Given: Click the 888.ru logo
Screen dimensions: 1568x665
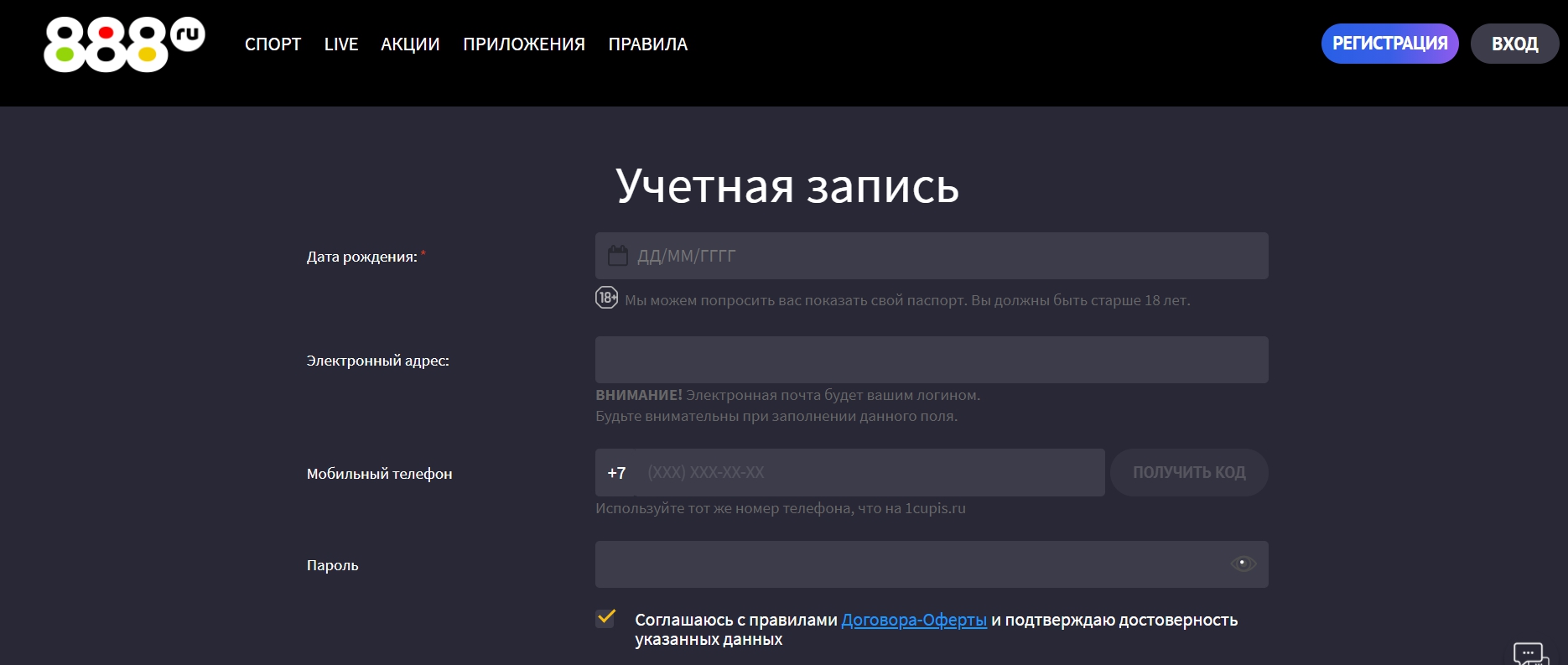Looking at the screenshot, I should point(124,44).
